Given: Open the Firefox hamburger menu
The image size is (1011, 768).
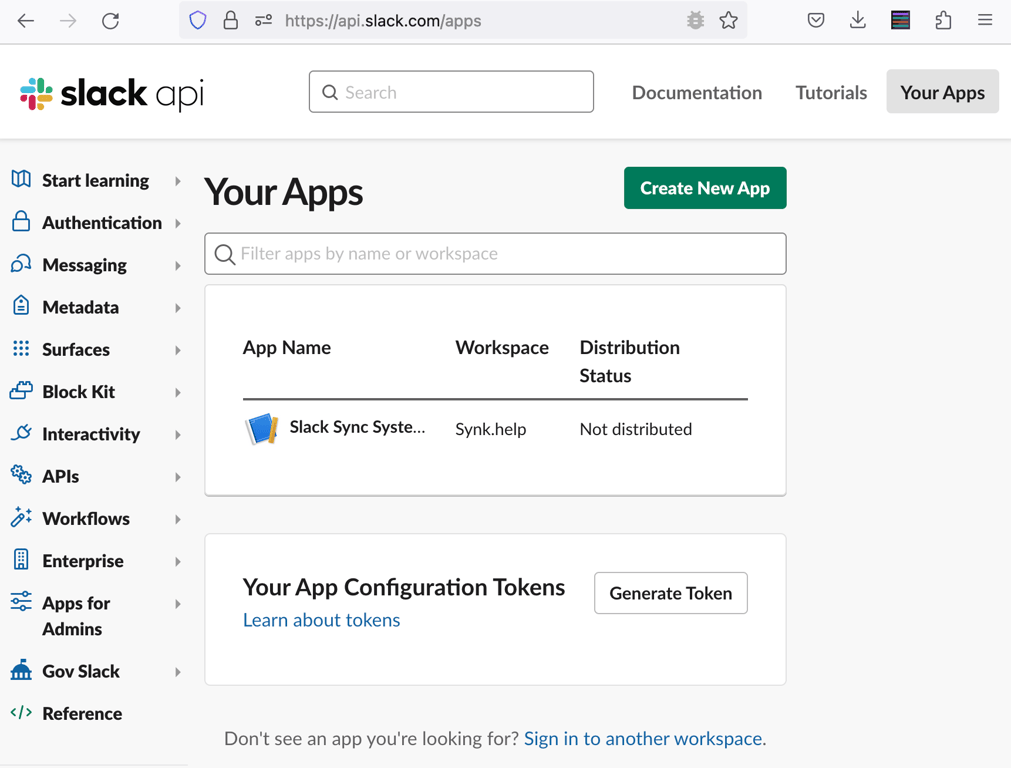Looking at the screenshot, I should pyautogui.click(x=985, y=21).
